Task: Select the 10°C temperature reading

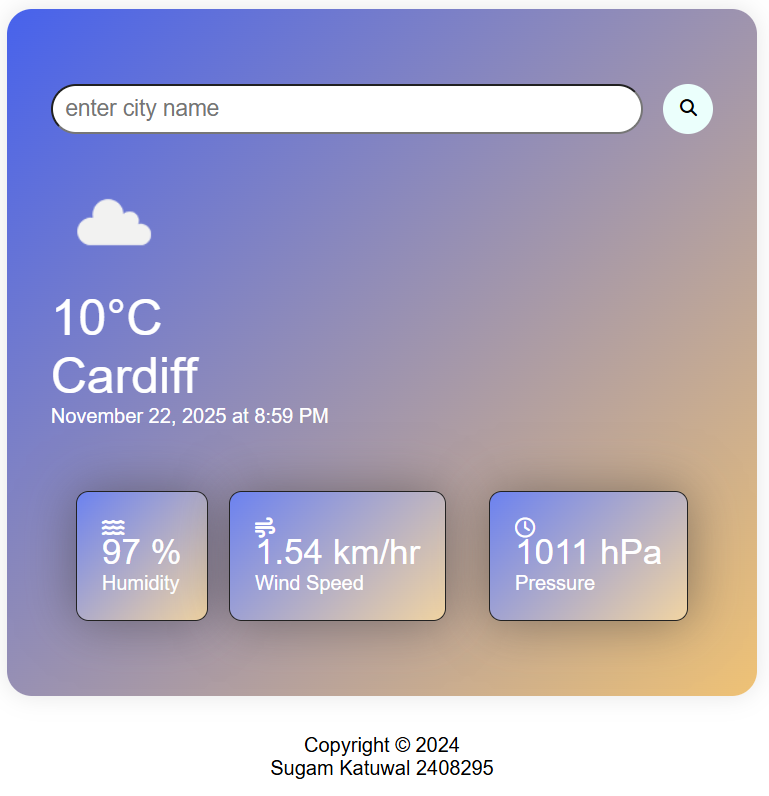Action: point(107,317)
